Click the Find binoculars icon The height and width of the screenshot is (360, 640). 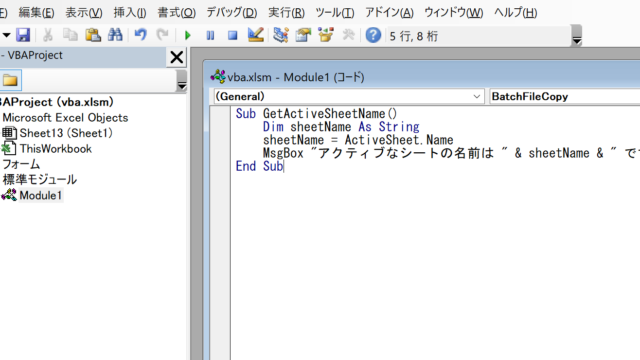coord(115,35)
